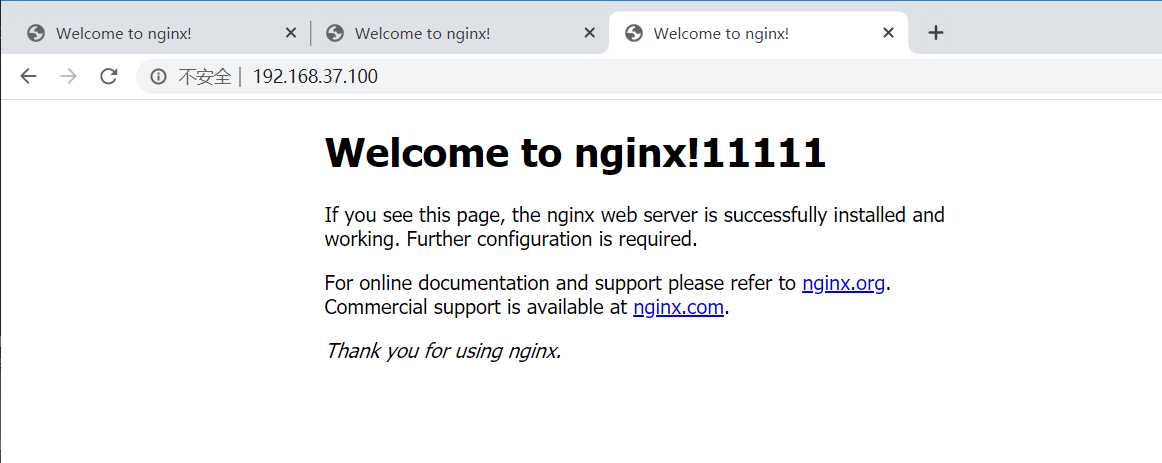Go back using the back arrow
The image size is (1162, 463).
click(28, 76)
